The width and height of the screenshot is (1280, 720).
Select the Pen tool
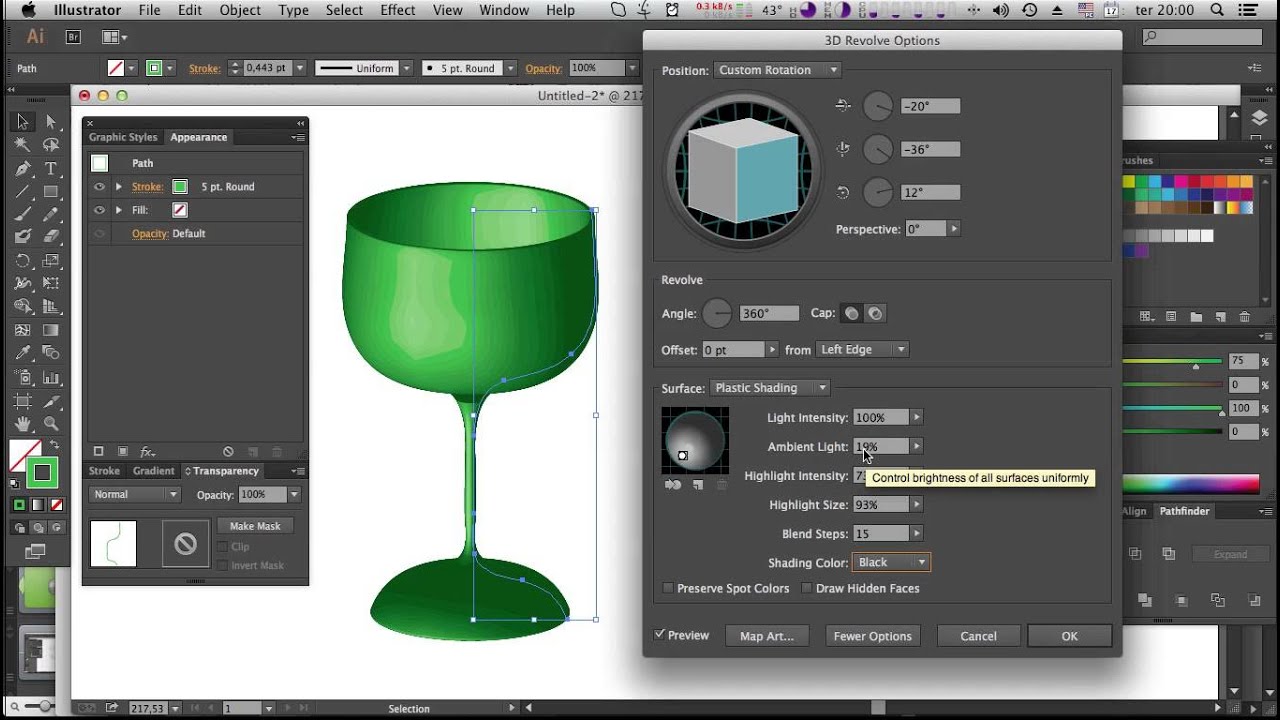(20, 166)
